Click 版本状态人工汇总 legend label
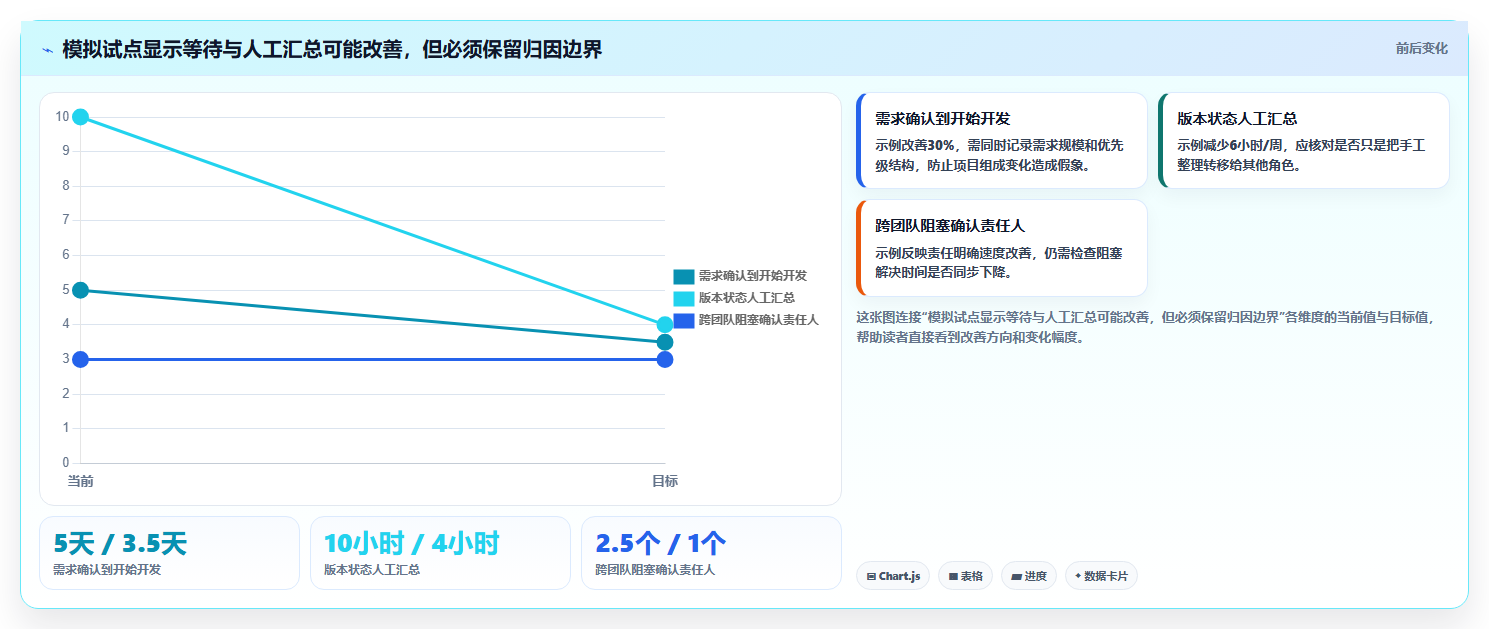Viewport: 1489px width, 629px height. pyautogui.click(x=746, y=298)
